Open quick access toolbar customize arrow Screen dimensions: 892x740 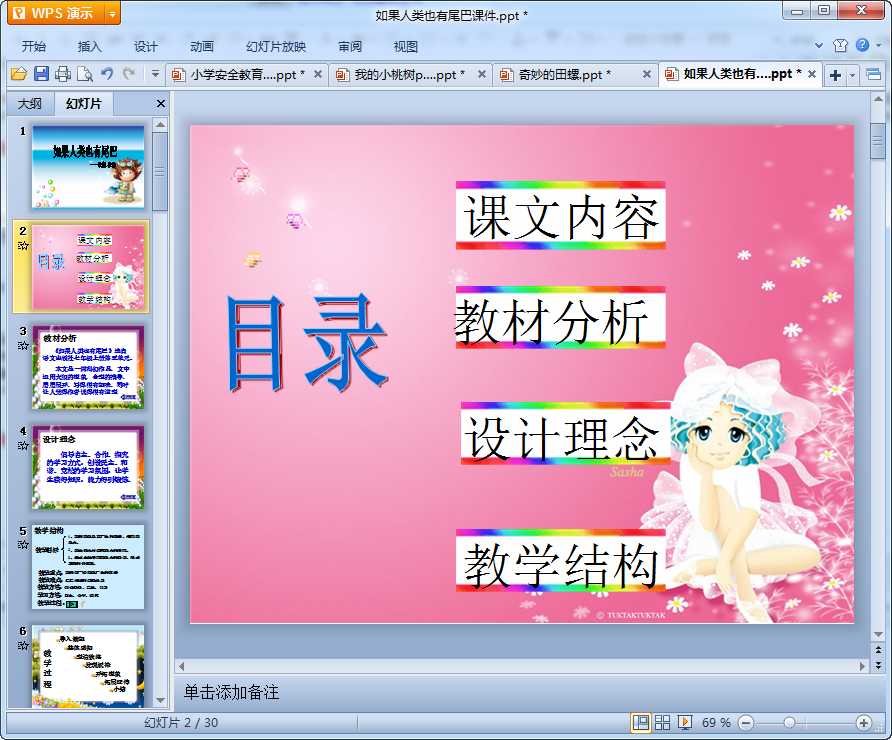pos(155,74)
